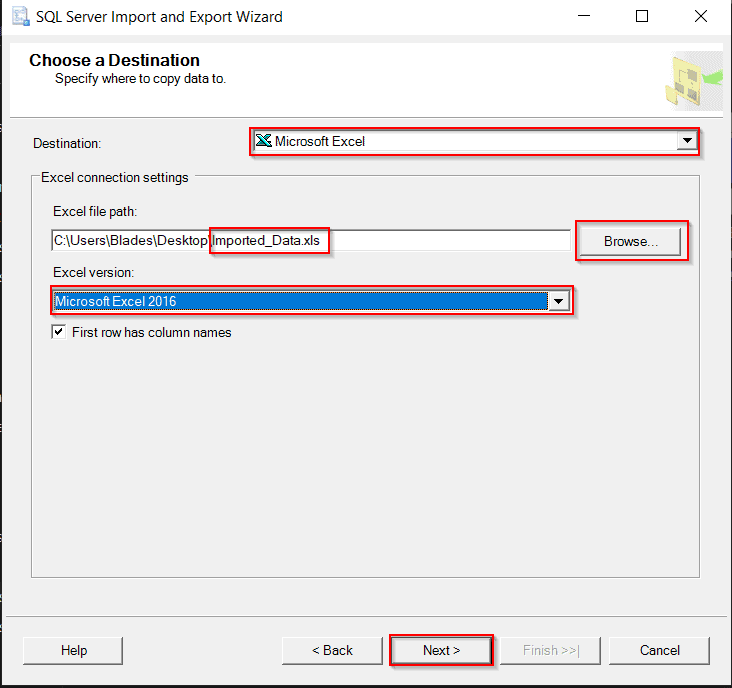This screenshot has height=688, width=732.
Task: Open the Excel version dropdown
Action: click(x=311, y=301)
